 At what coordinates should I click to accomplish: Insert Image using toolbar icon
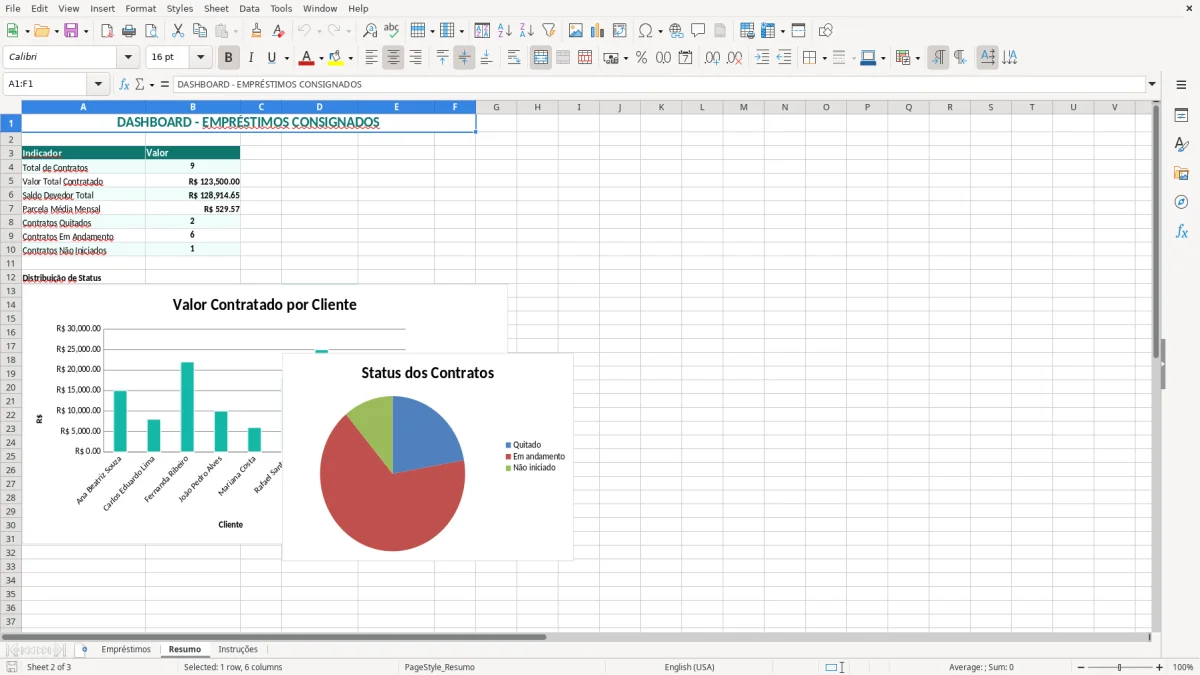tap(576, 31)
